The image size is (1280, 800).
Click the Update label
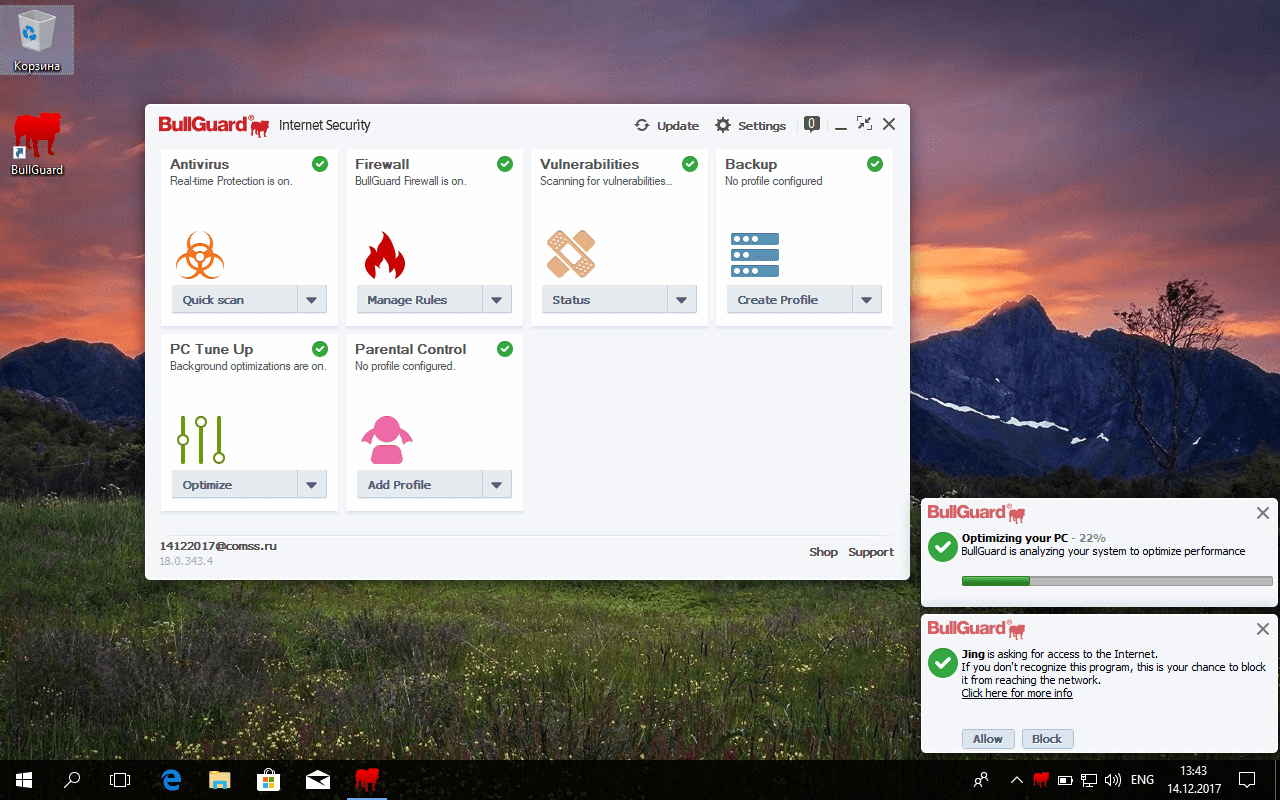coord(678,126)
